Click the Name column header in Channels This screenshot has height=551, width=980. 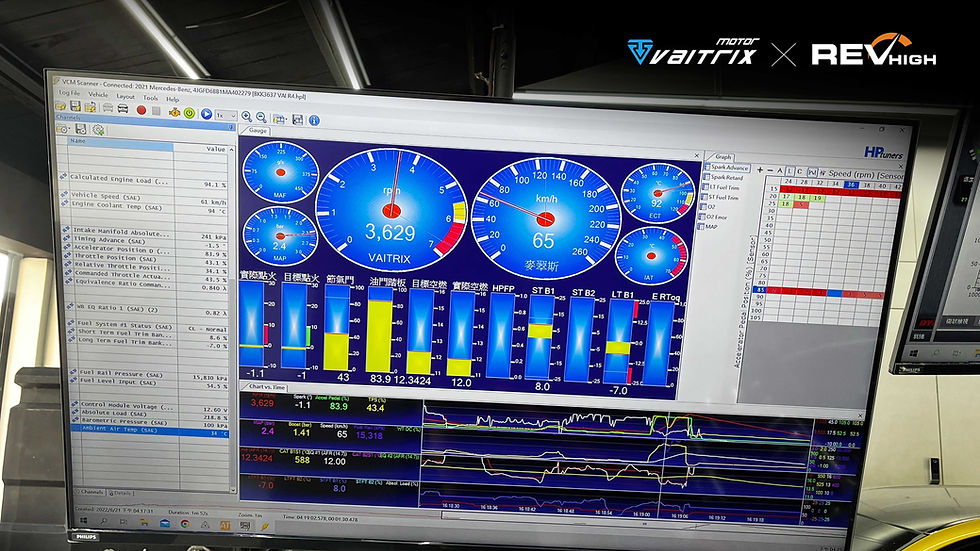[x=120, y=143]
